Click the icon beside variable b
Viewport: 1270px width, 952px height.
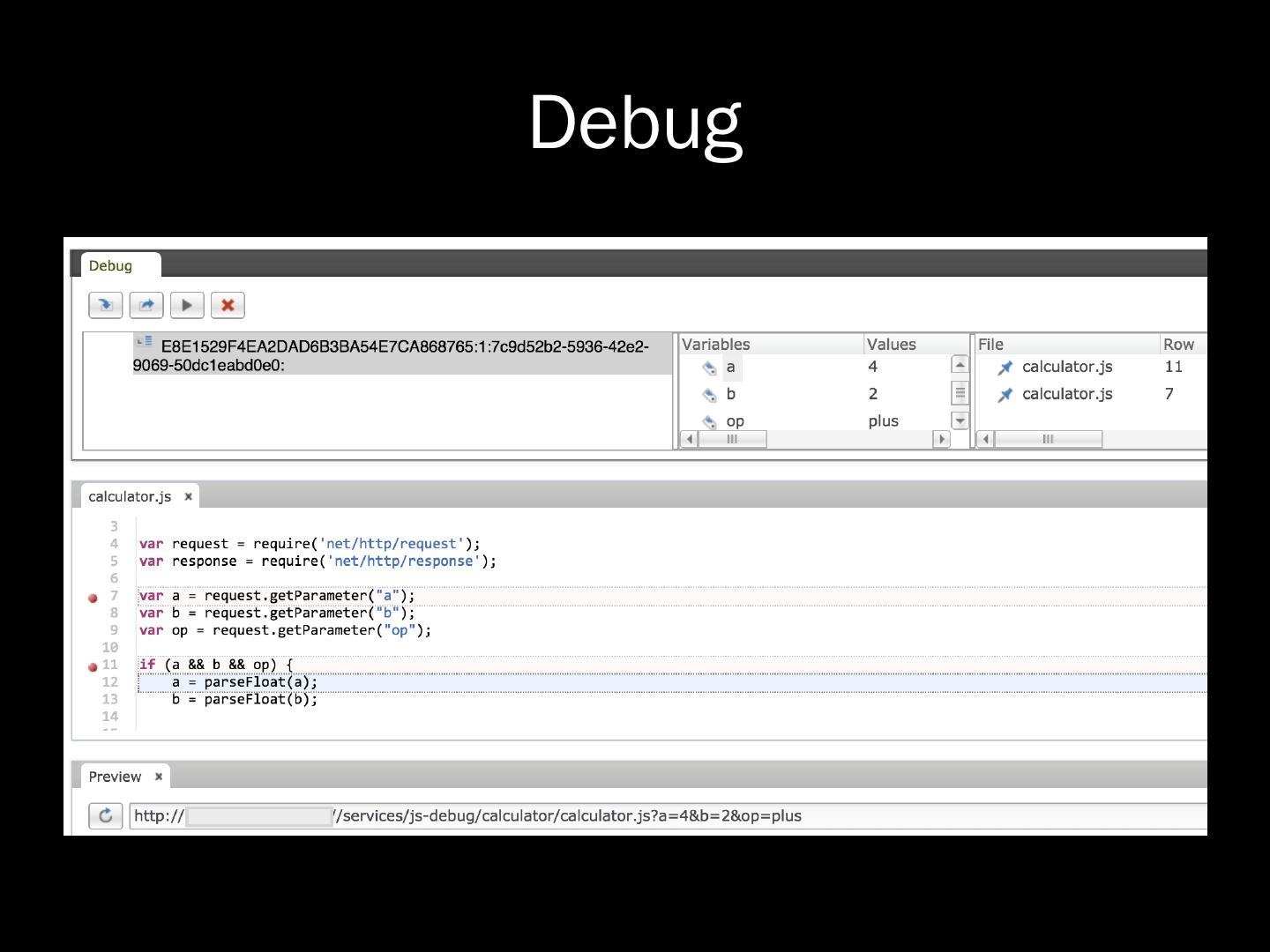tap(710, 395)
